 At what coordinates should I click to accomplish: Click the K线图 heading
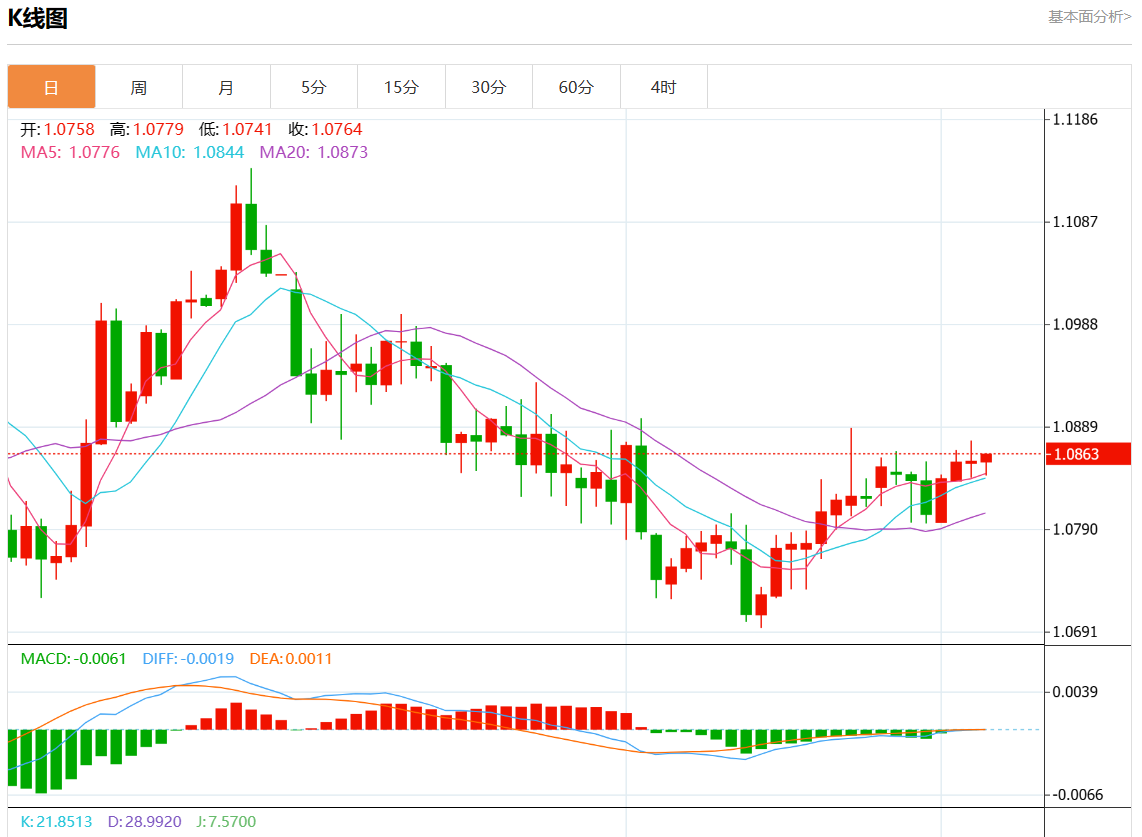coord(38,18)
